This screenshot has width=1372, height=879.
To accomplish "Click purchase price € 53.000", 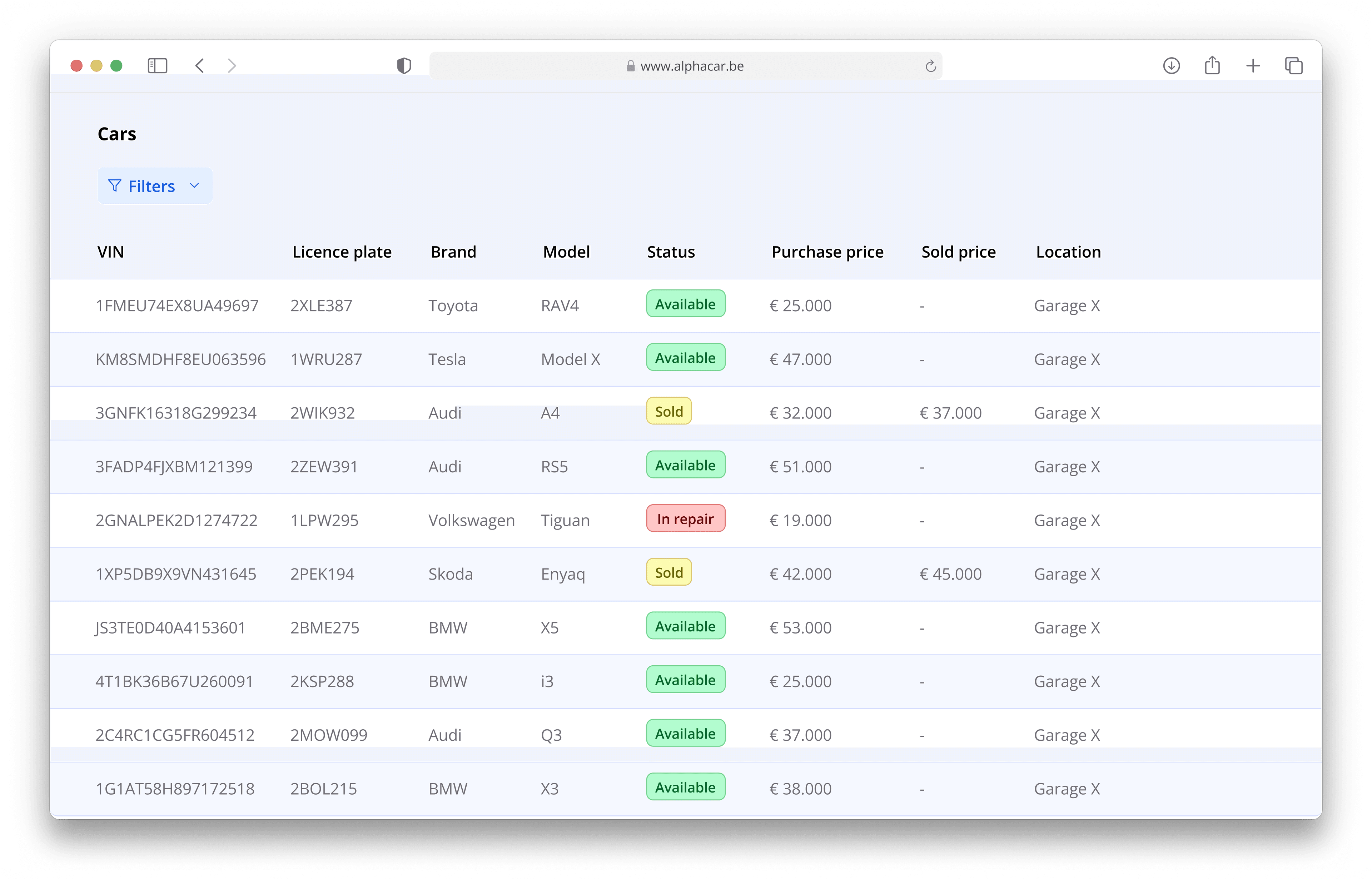I will point(800,627).
